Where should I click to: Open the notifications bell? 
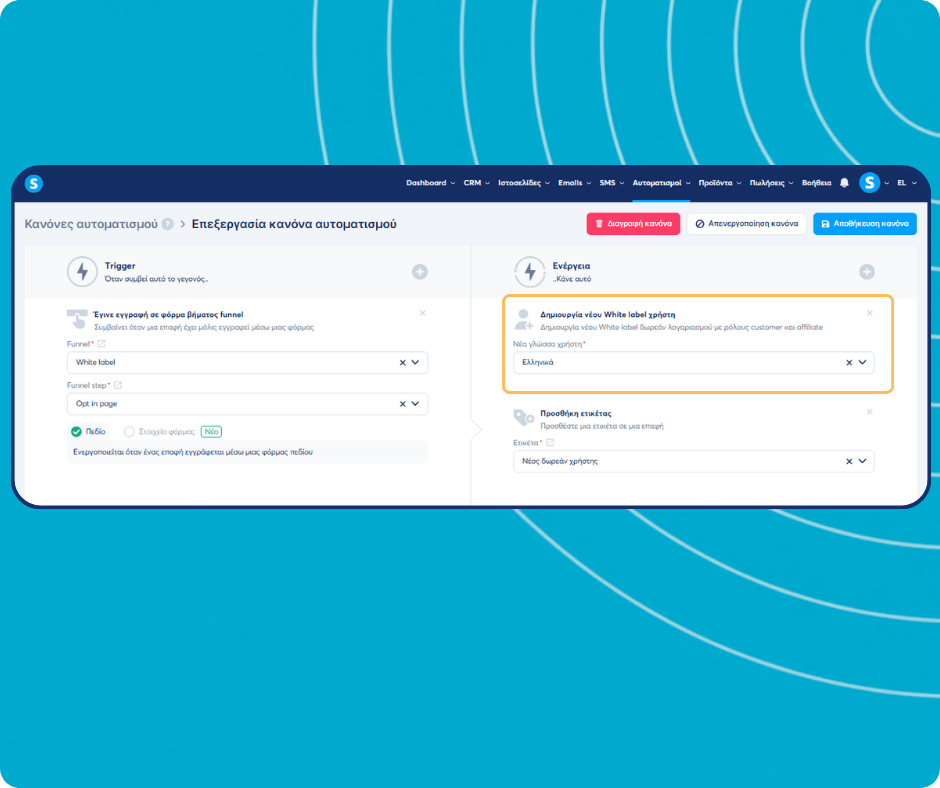844,183
